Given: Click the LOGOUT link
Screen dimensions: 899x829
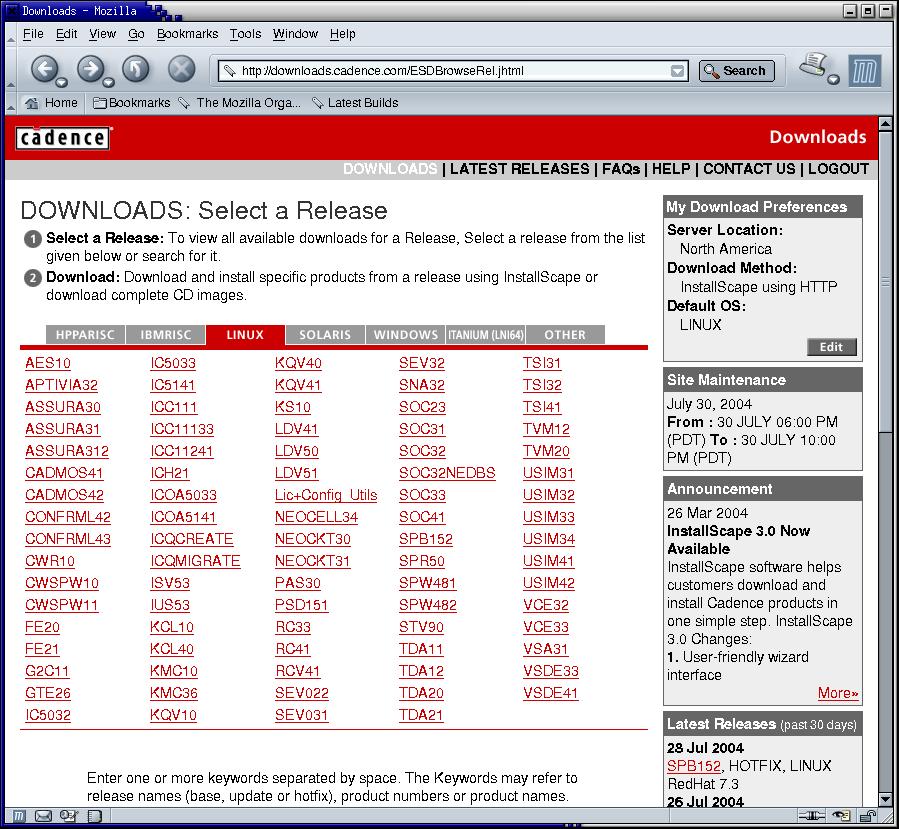Looking at the screenshot, I should coord(838,169).
